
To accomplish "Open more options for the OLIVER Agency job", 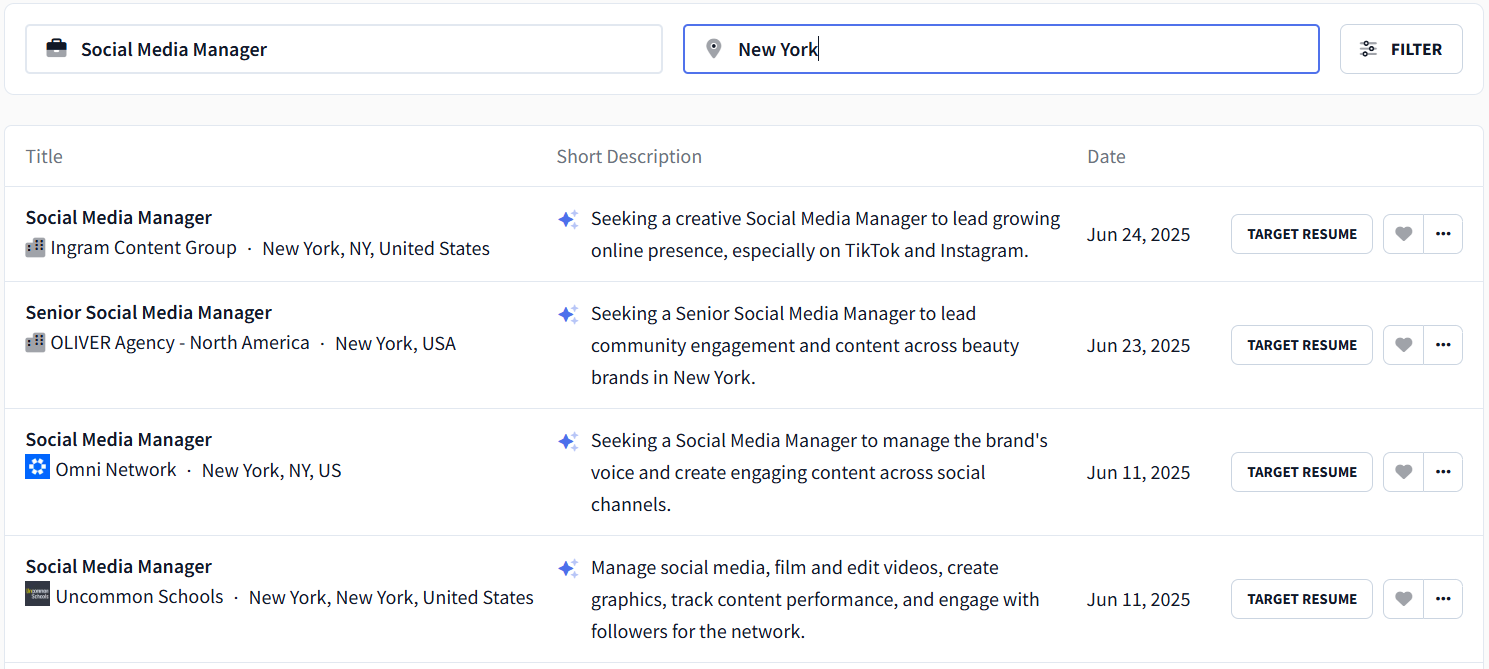I will click(x=1443, y=344).
